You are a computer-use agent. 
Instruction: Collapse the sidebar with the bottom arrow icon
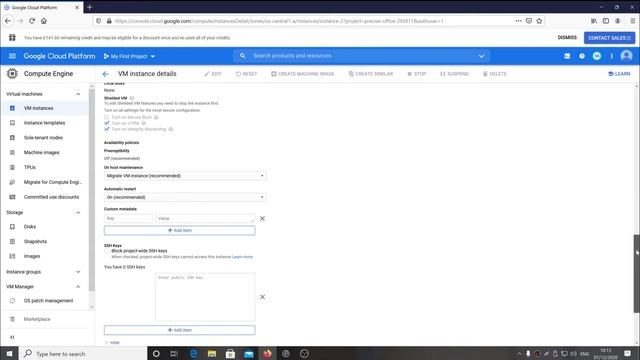coord(12,337)
